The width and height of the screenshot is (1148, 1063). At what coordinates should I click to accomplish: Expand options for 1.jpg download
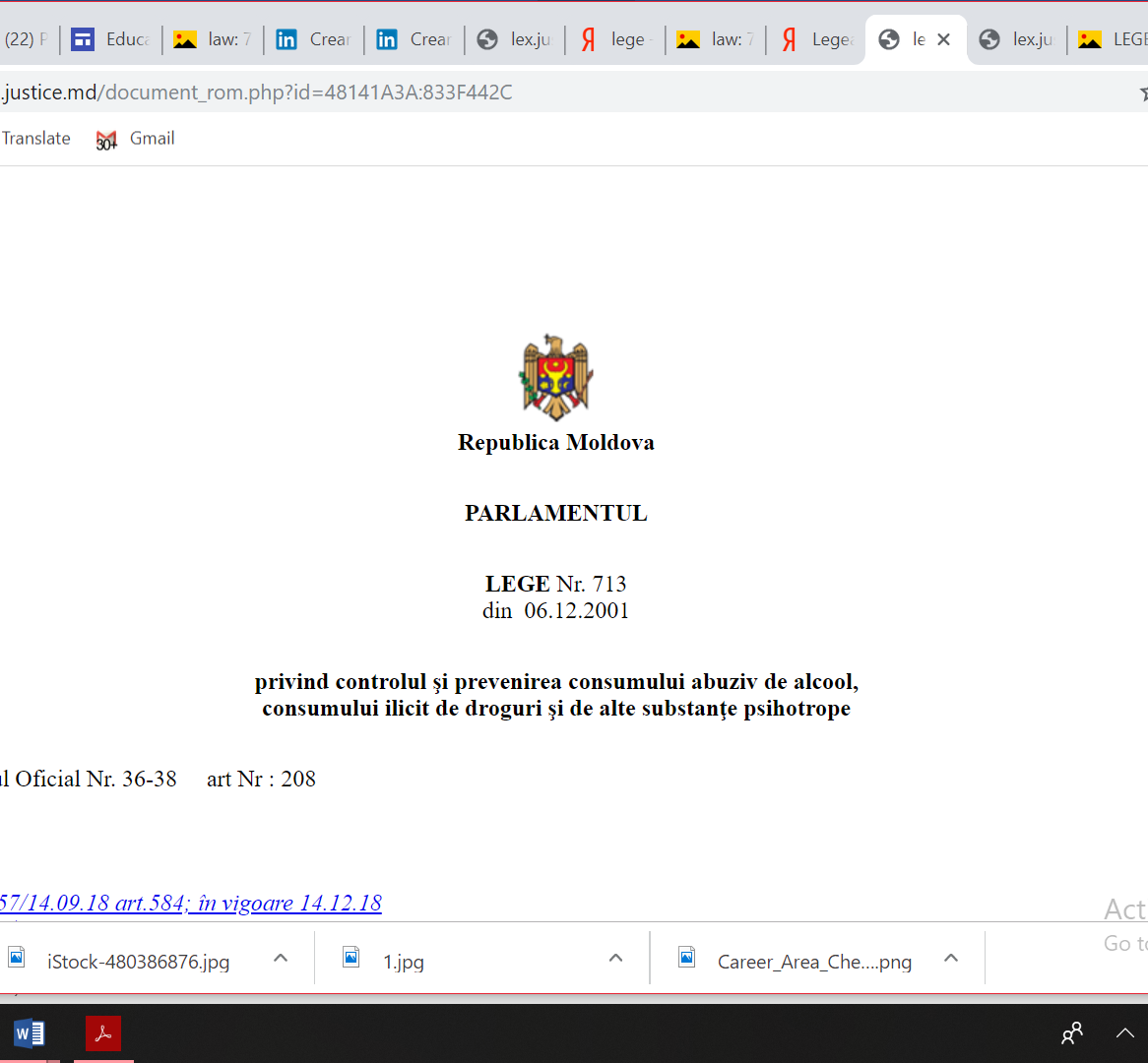click(616, 958)
